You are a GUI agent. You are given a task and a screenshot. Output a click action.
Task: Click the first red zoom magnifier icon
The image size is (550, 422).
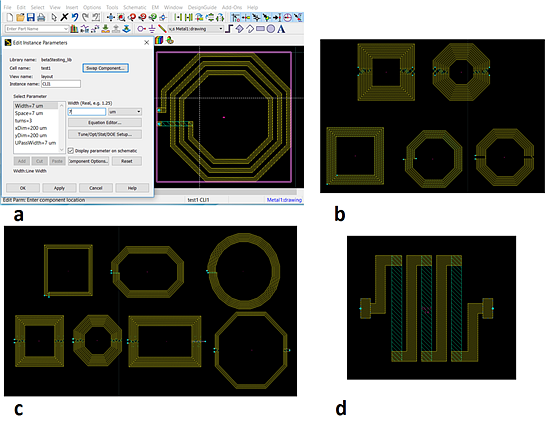click(x=132, y=17)
